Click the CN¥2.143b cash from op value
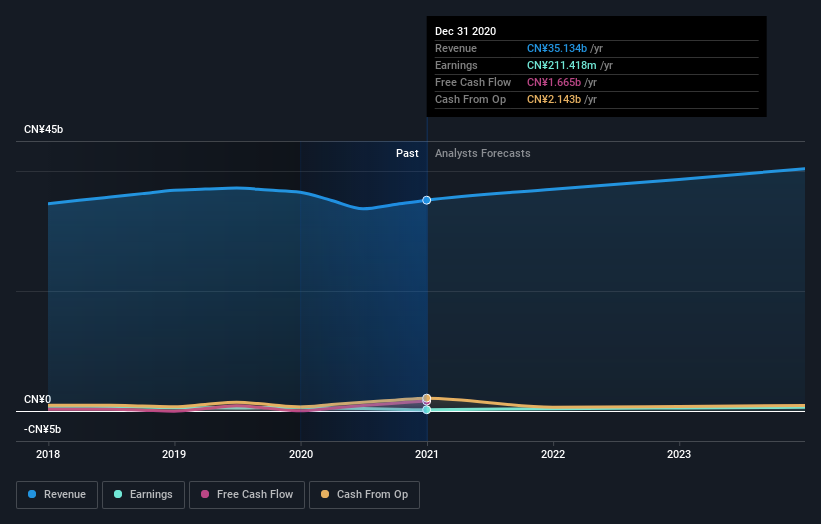Image resolution: width=821 pixels, height=524 pixels. pyautogui.click(x=554, y=99)
